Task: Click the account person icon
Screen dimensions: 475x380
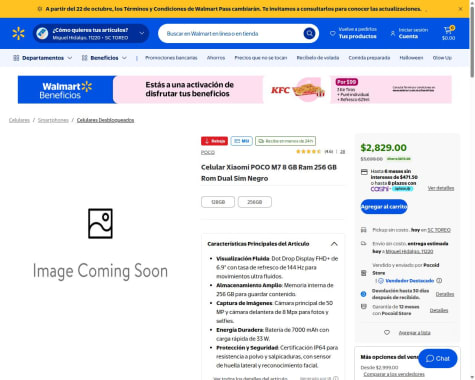Action: click(393, 33)
